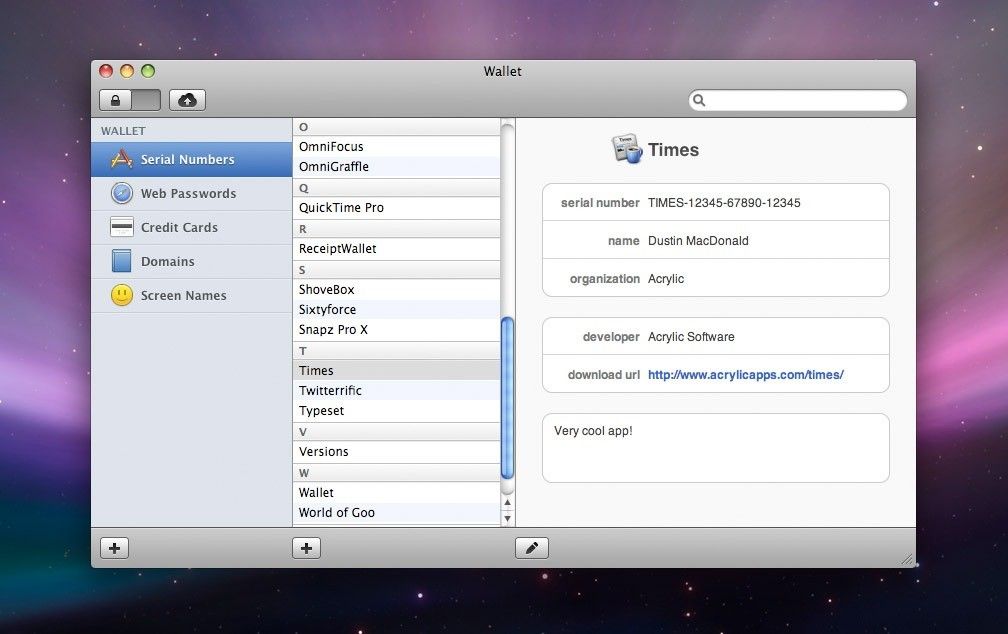Click the cloud sync toolbar icon

click(x=186, y=99)
